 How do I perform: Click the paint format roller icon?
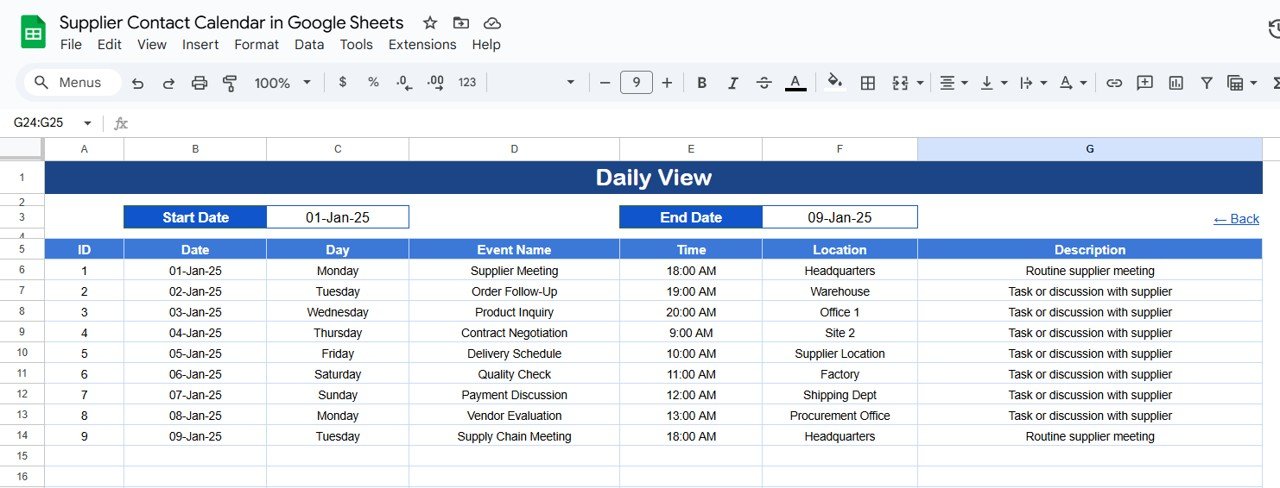(x=230, y=83)
